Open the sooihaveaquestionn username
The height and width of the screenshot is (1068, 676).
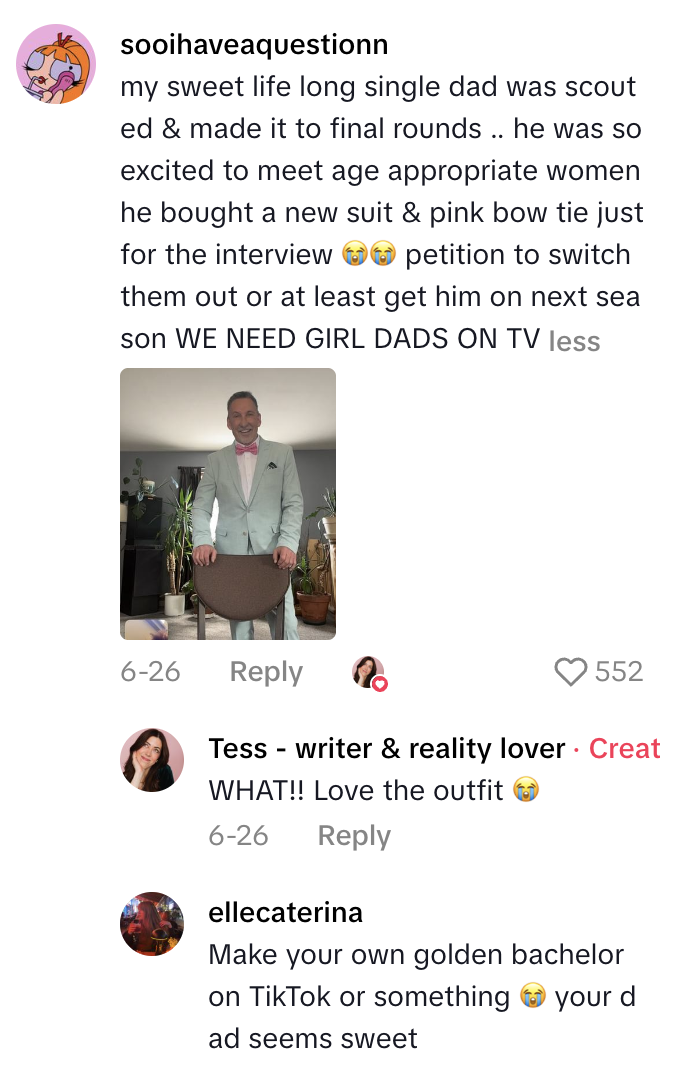pos(254,45)
